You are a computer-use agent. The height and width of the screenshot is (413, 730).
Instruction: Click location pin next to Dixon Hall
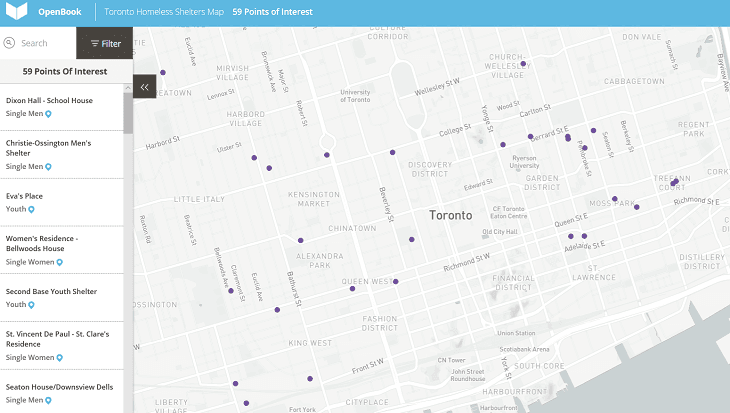click(48, 115)
